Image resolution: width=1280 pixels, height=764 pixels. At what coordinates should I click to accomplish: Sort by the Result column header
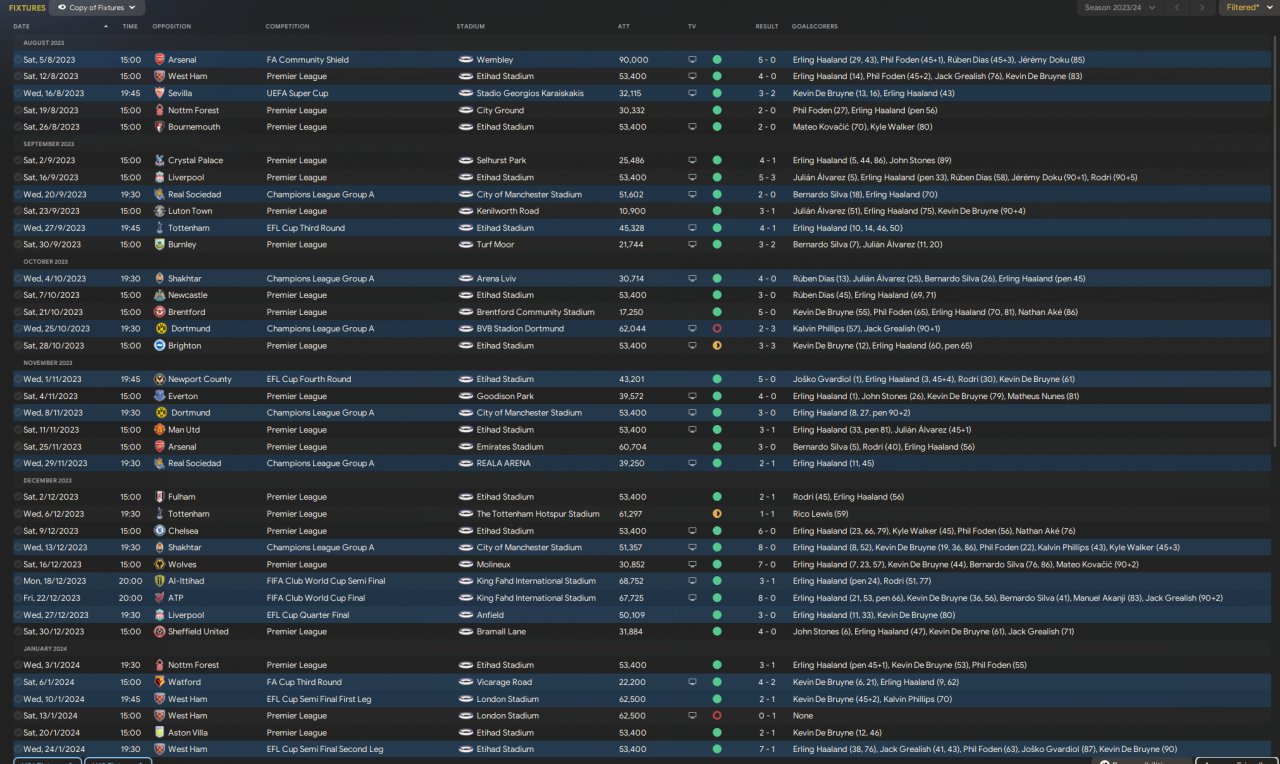(x=767, y=26)
